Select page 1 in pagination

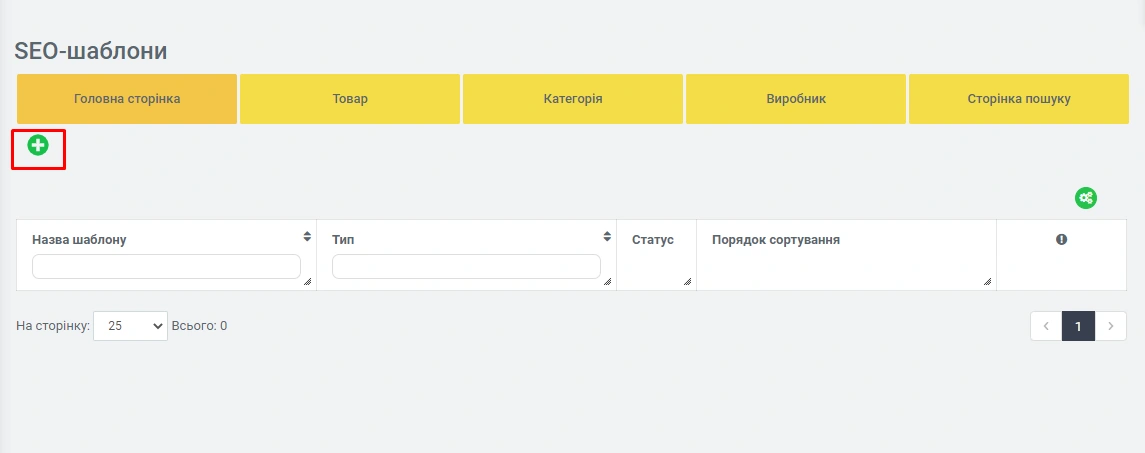pos(1078,326)
